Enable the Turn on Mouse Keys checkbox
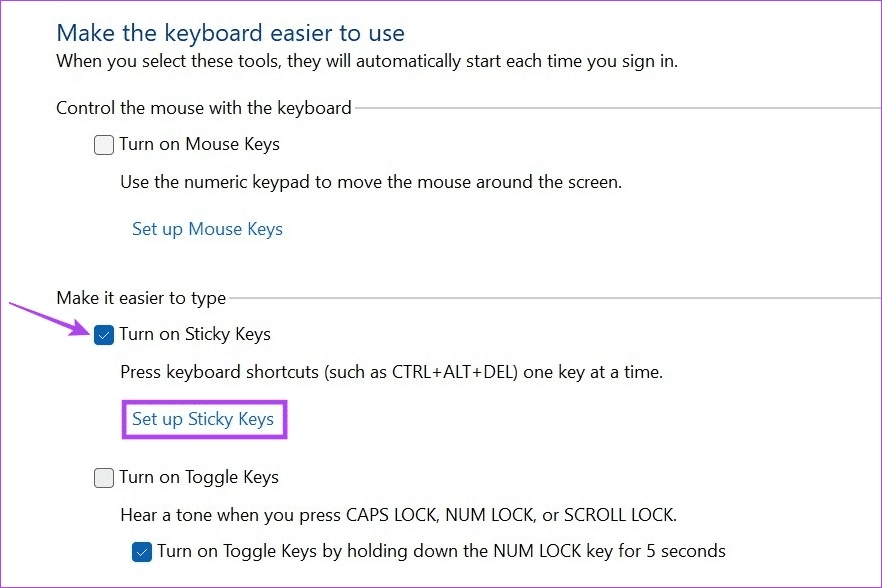The image size is (882, 588). tap(104, 145)
